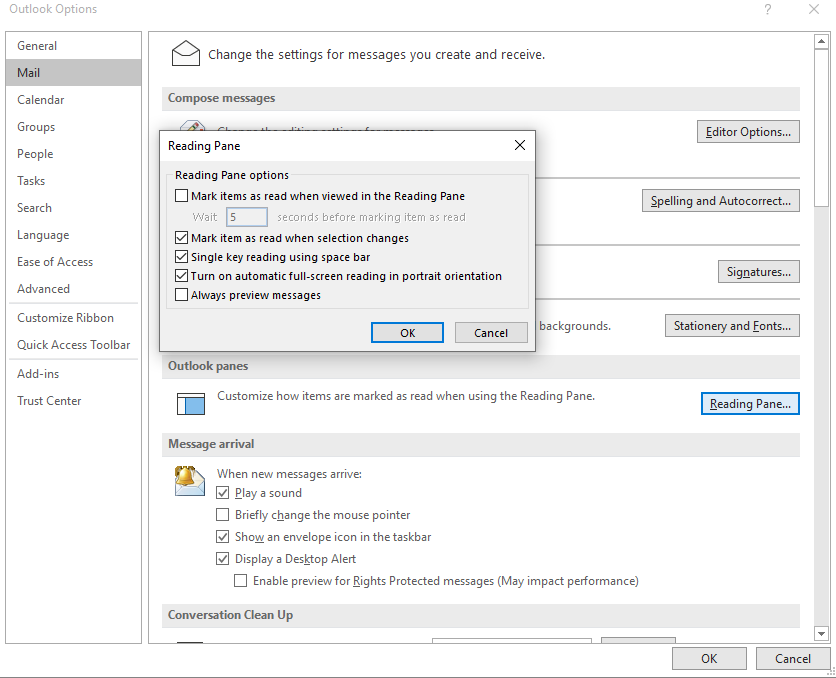Click Cancel at bottom of Outlook Options

point(793,659)
